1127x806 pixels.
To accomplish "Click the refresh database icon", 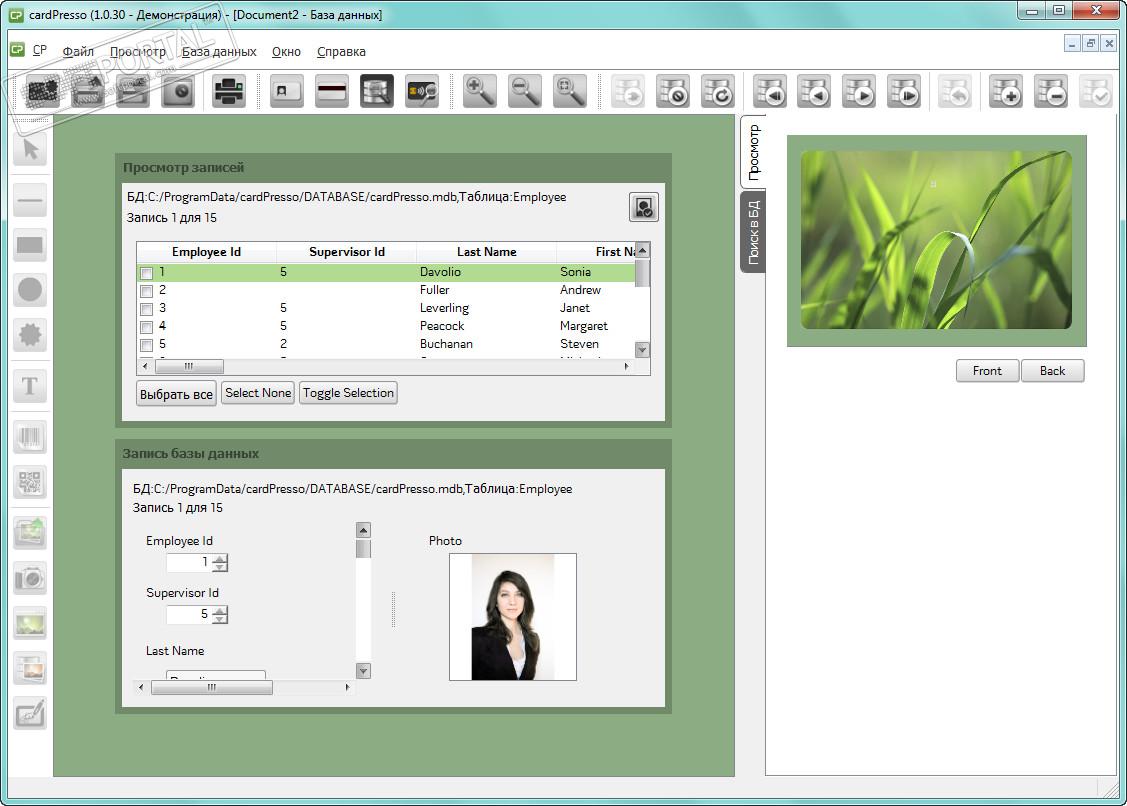I will [718, 91].
